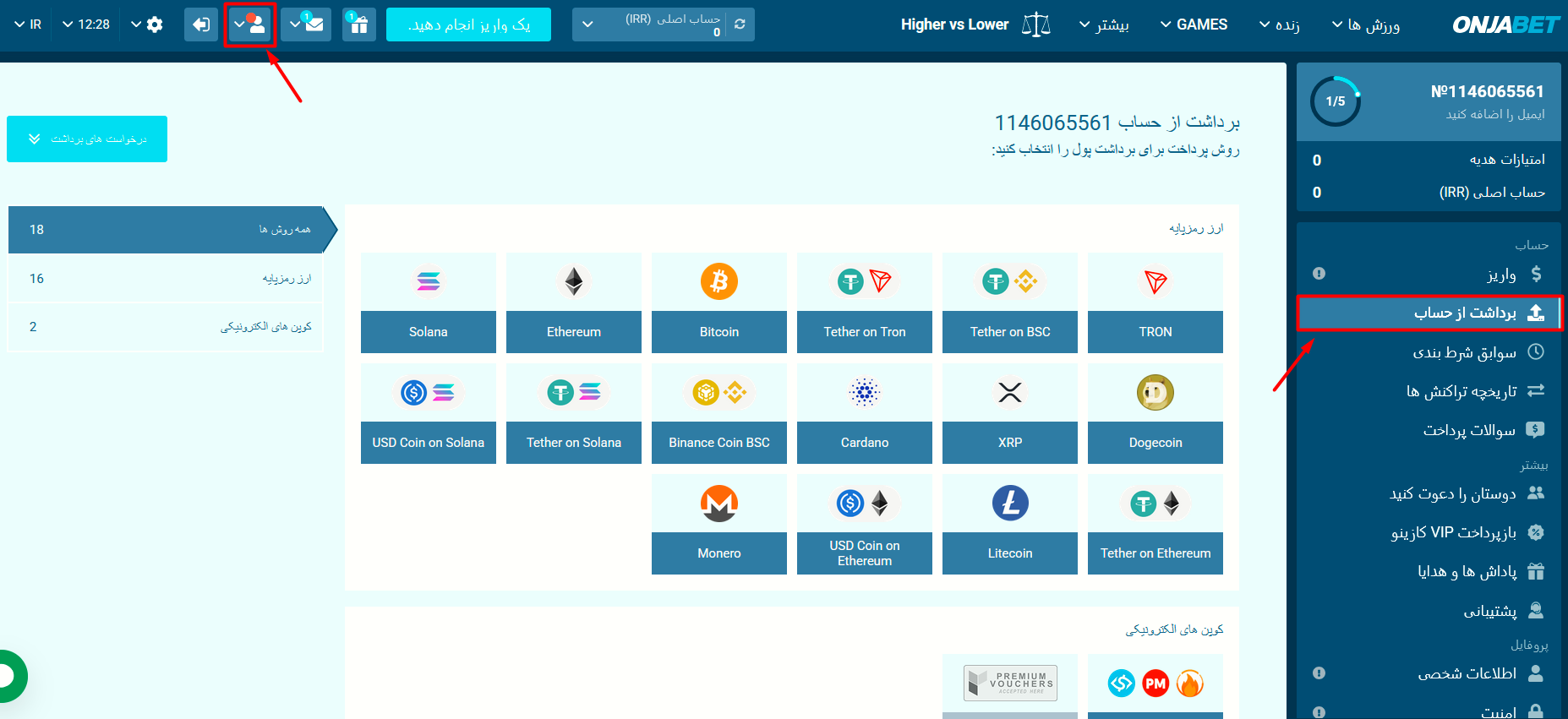Open the settings gear menu
The width and height of the screenshot is (1568, 719).
(x=147, y=25)
